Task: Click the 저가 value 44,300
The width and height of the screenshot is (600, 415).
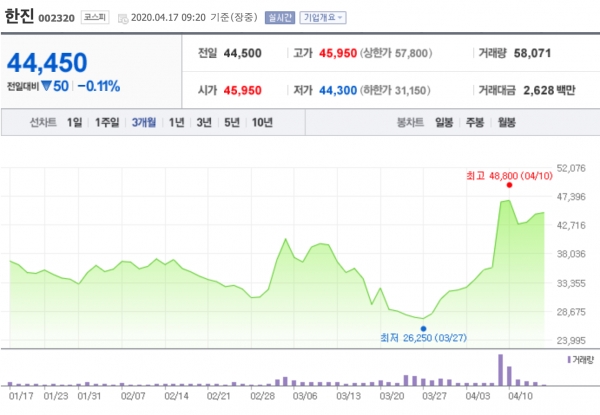Action: [x=338, y=91]
